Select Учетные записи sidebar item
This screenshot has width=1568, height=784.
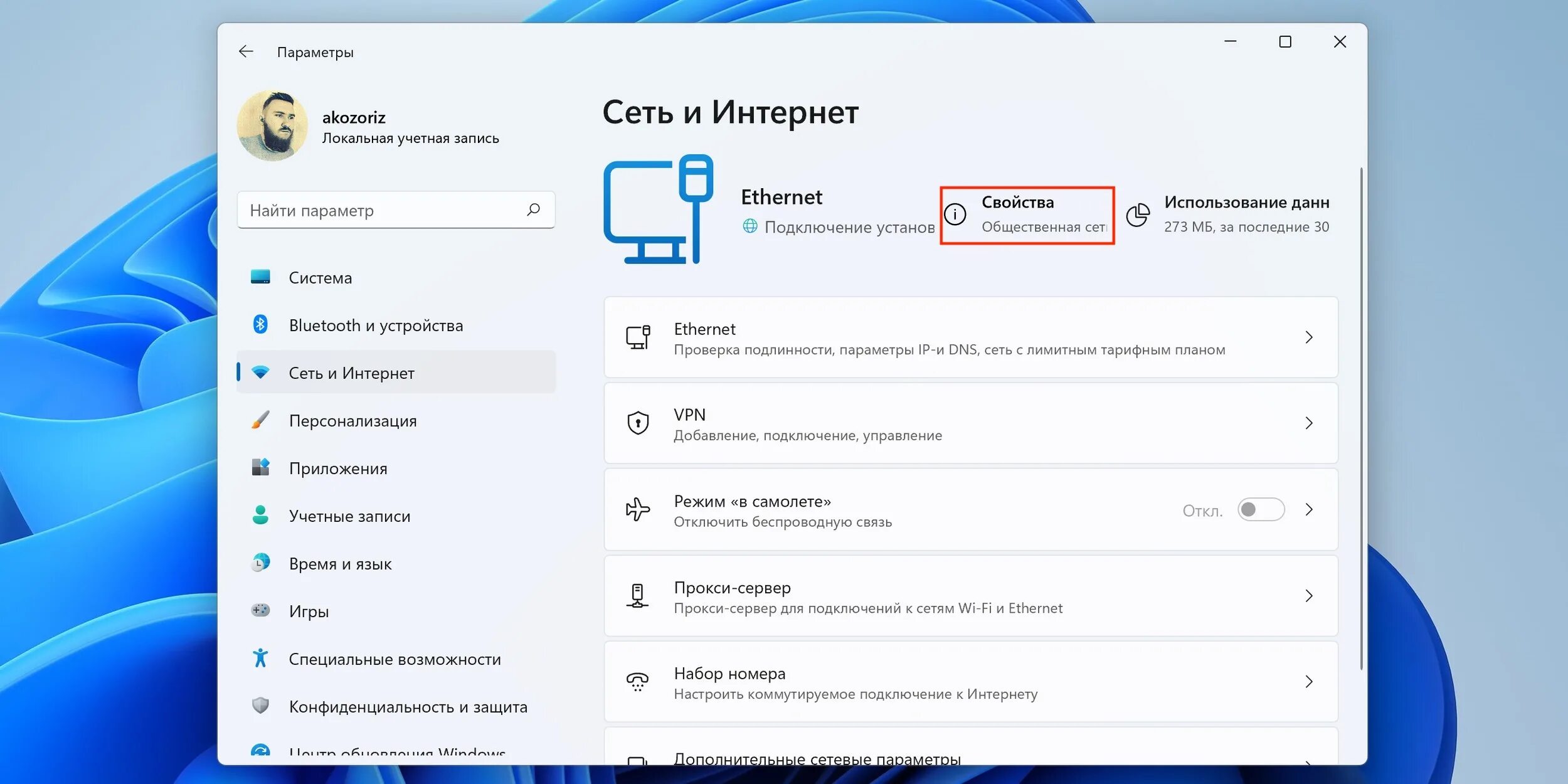coord(349,516)
